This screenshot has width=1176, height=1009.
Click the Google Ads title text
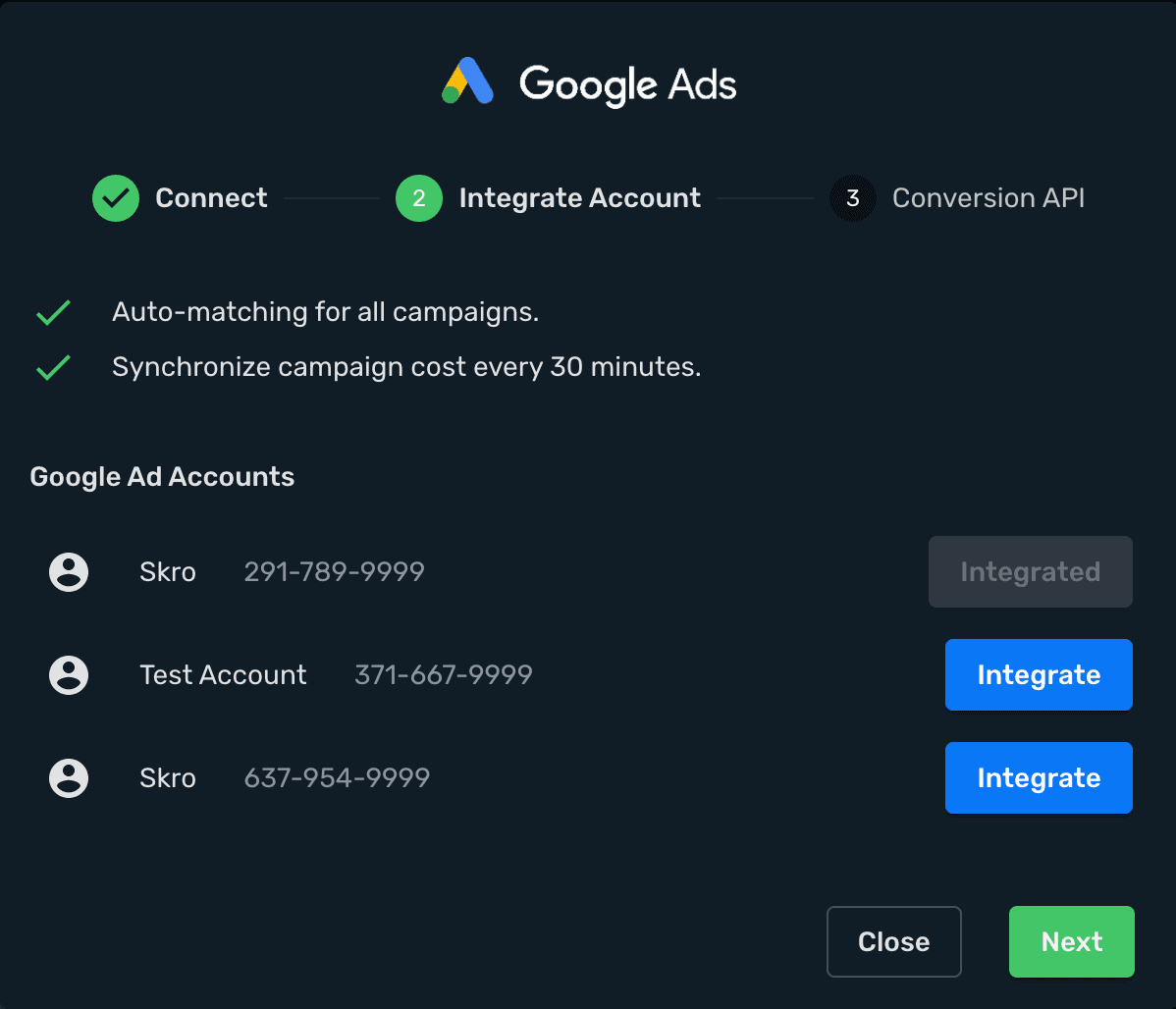(627, 84)
